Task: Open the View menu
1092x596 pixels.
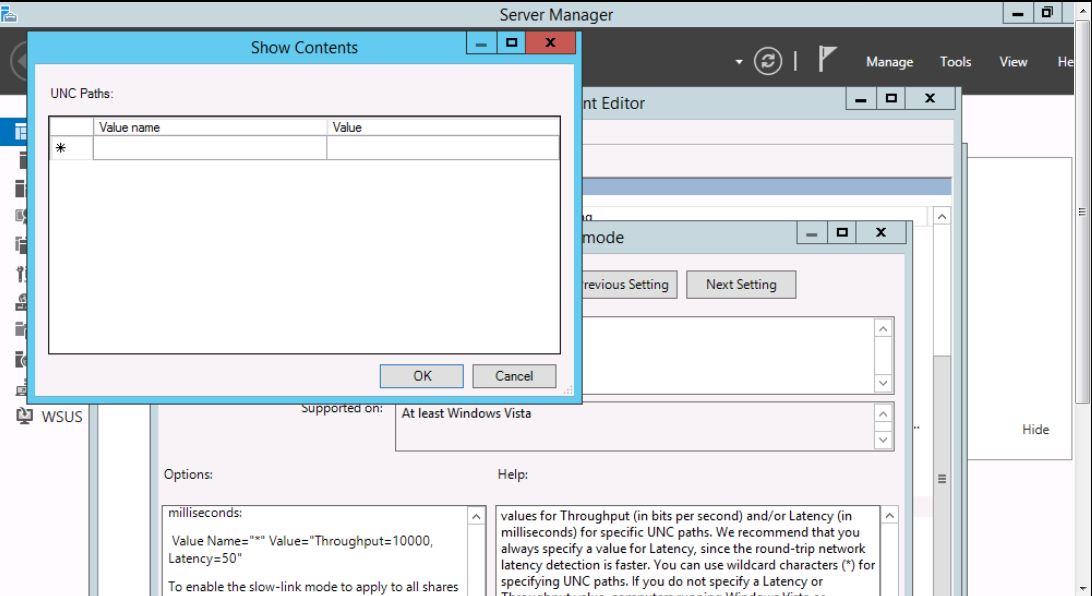Action: tap(1013, 62)
